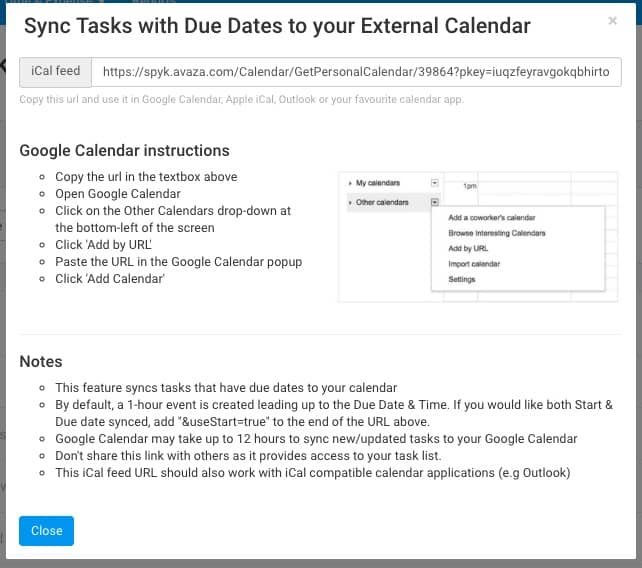
Task: Click inside the iCal feed URL textbox
Action: 361,72
